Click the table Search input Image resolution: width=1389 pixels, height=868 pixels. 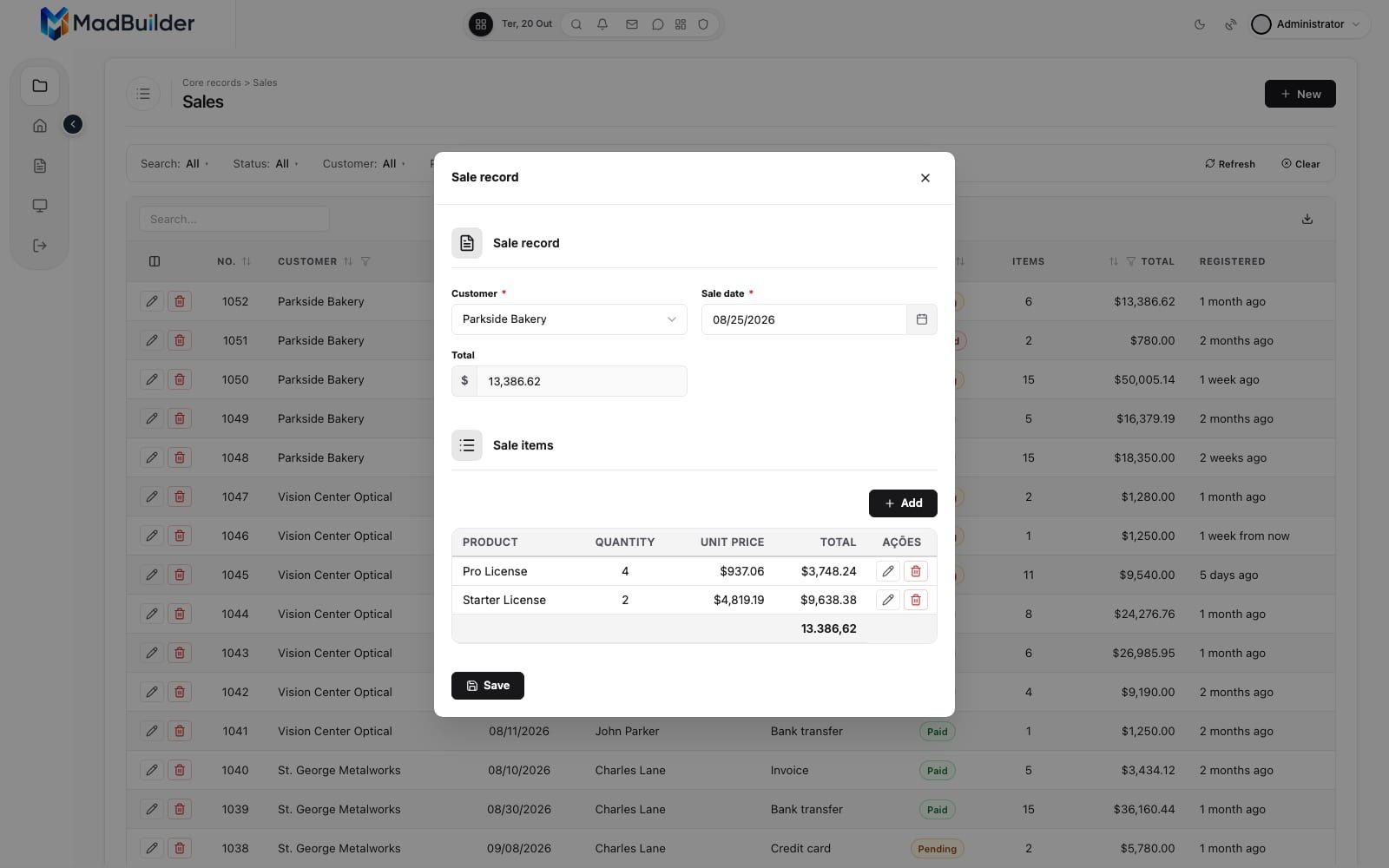[x=234, y=219]
